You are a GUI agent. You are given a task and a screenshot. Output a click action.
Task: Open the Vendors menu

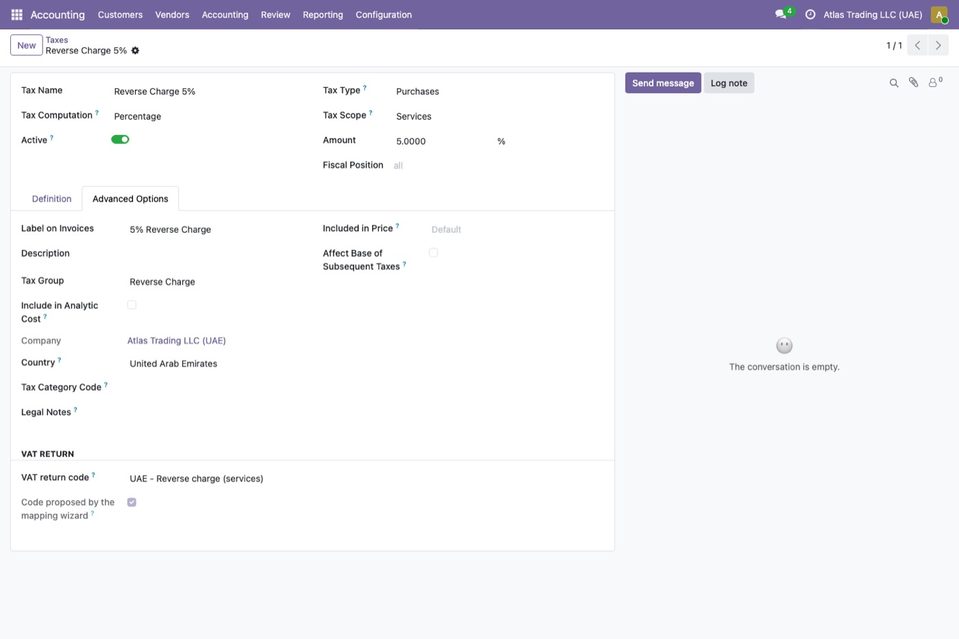click(x=172, y=15)
